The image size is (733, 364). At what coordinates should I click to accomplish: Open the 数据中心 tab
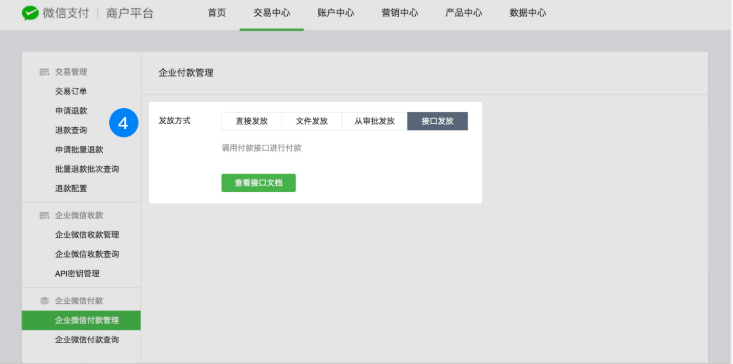click(x=528, y=13)
